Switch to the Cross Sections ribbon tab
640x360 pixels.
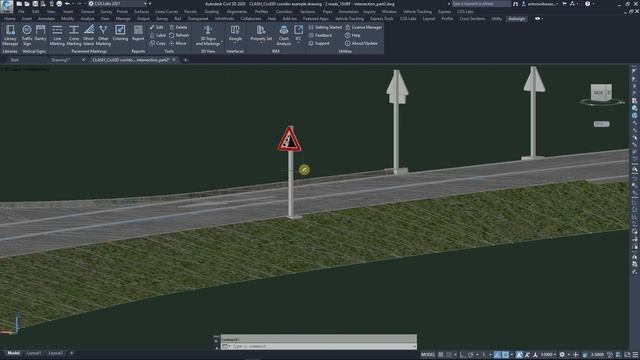pyautogui.click(x=472, y=19)
